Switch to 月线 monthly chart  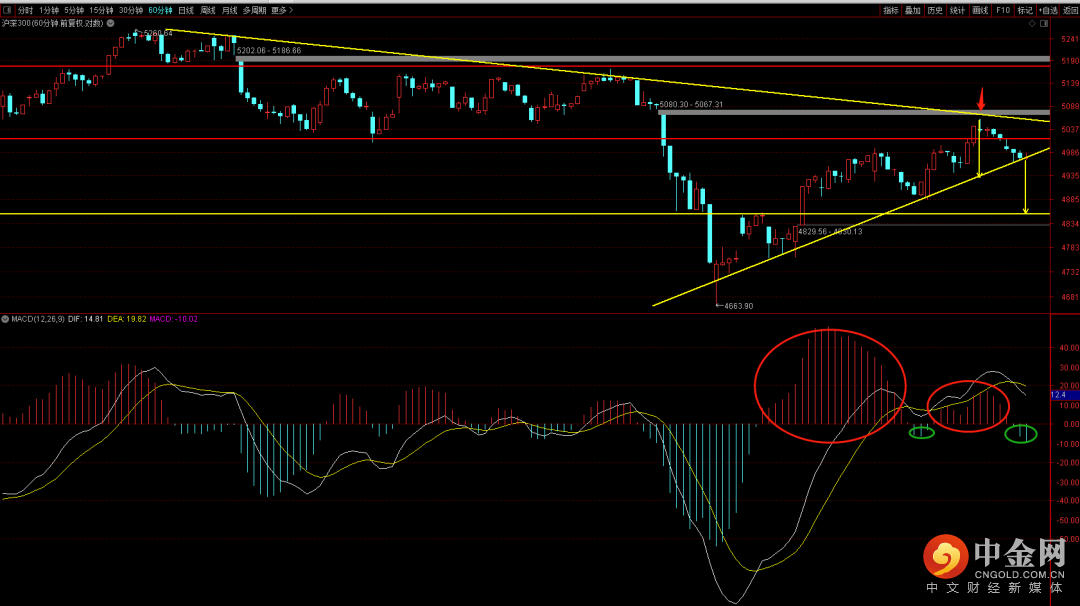pyautogui.click(x=229, y=10)
